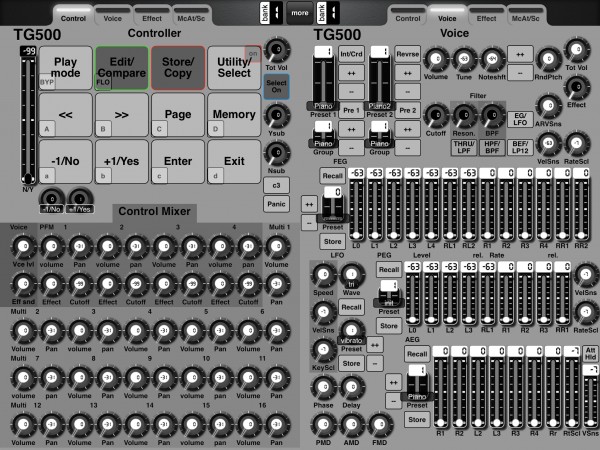
Task: Adjust the Tune knob
Action: [464, 59]
